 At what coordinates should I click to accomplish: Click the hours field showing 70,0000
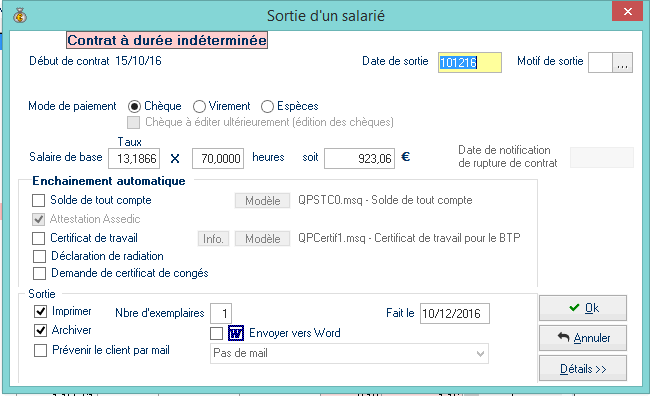tap(218, 158)
